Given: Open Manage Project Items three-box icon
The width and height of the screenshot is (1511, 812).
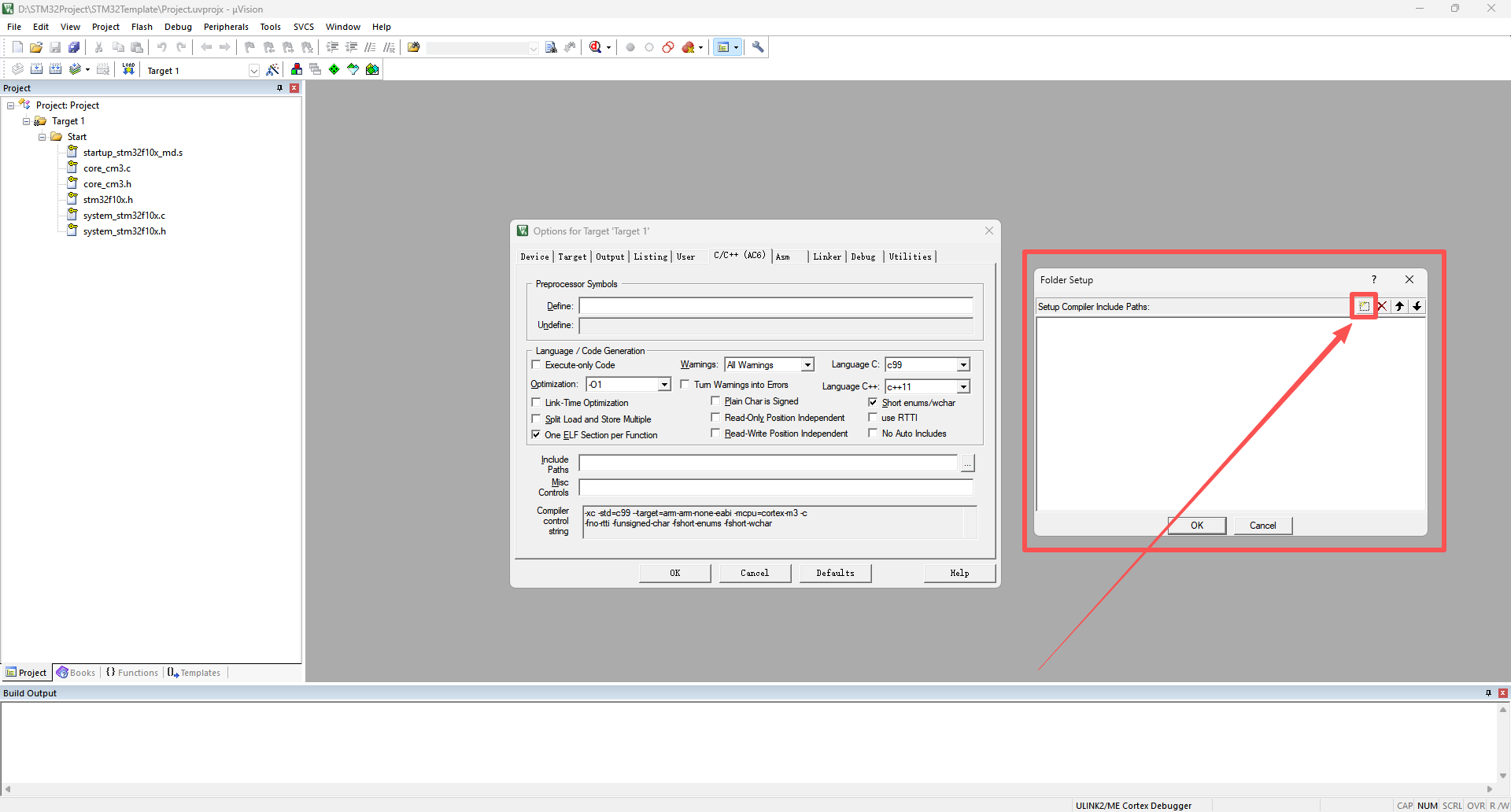Looking at the screenshot, I should pos(297,69).
